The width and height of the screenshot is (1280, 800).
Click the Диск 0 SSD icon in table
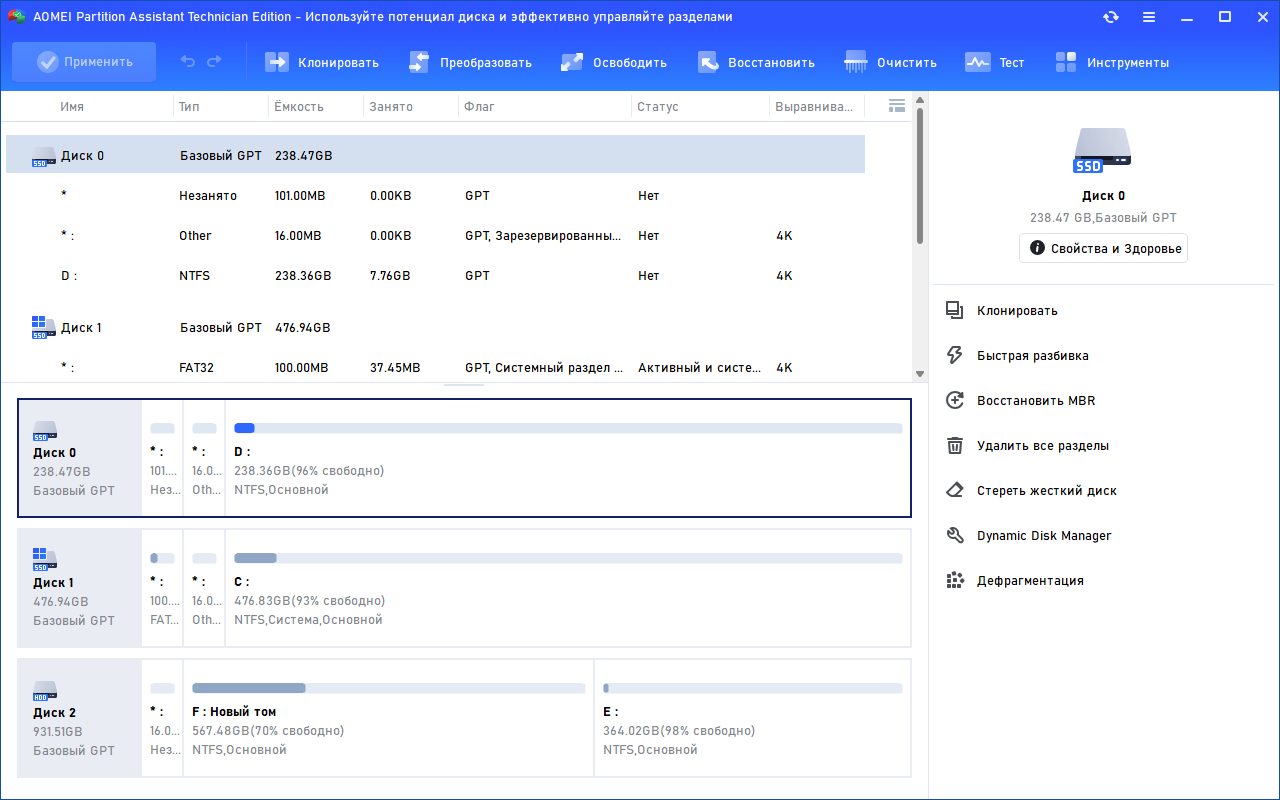coord(43,156)
